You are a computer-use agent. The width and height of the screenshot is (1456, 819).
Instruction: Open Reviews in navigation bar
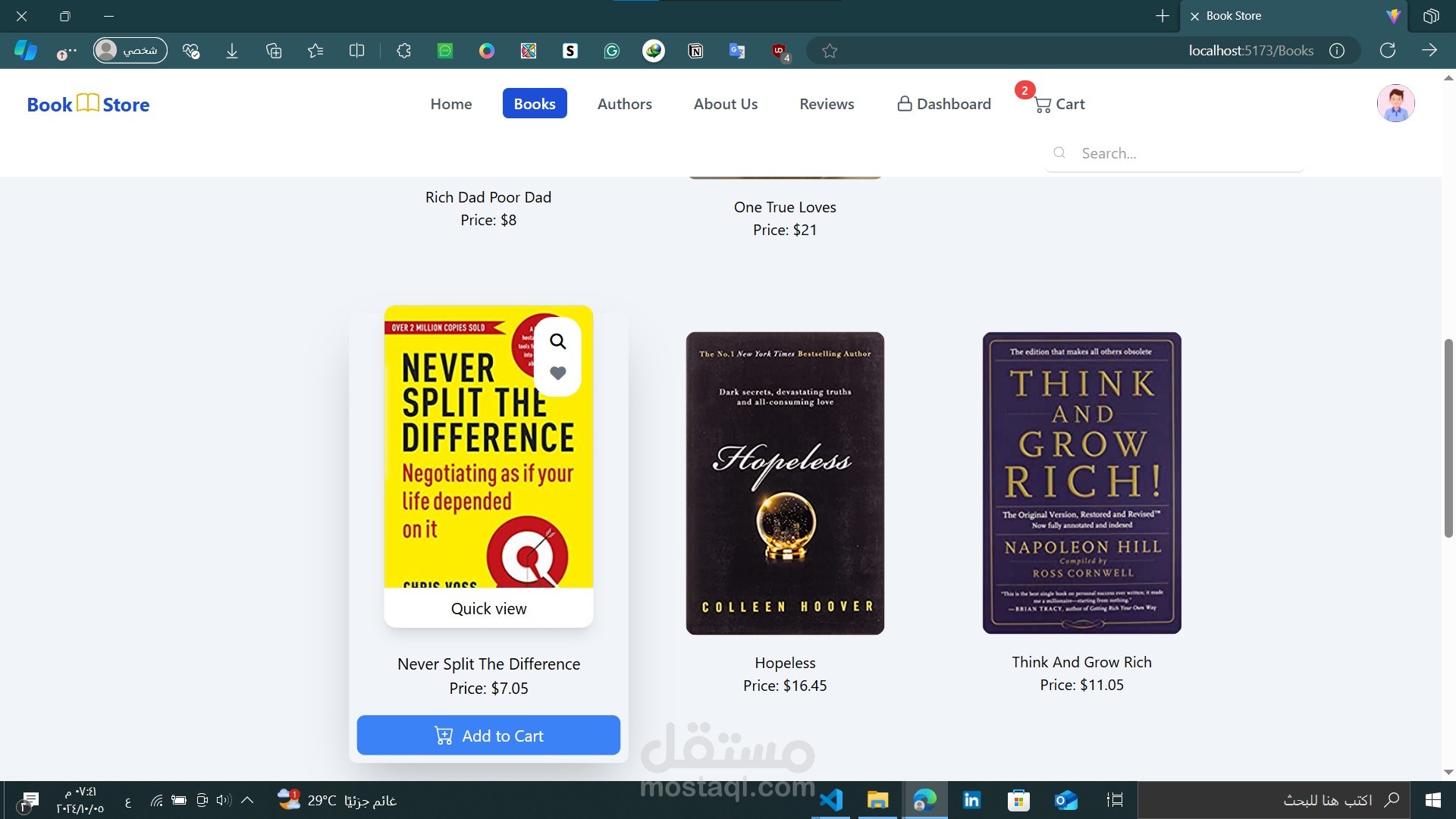point(827,104)
